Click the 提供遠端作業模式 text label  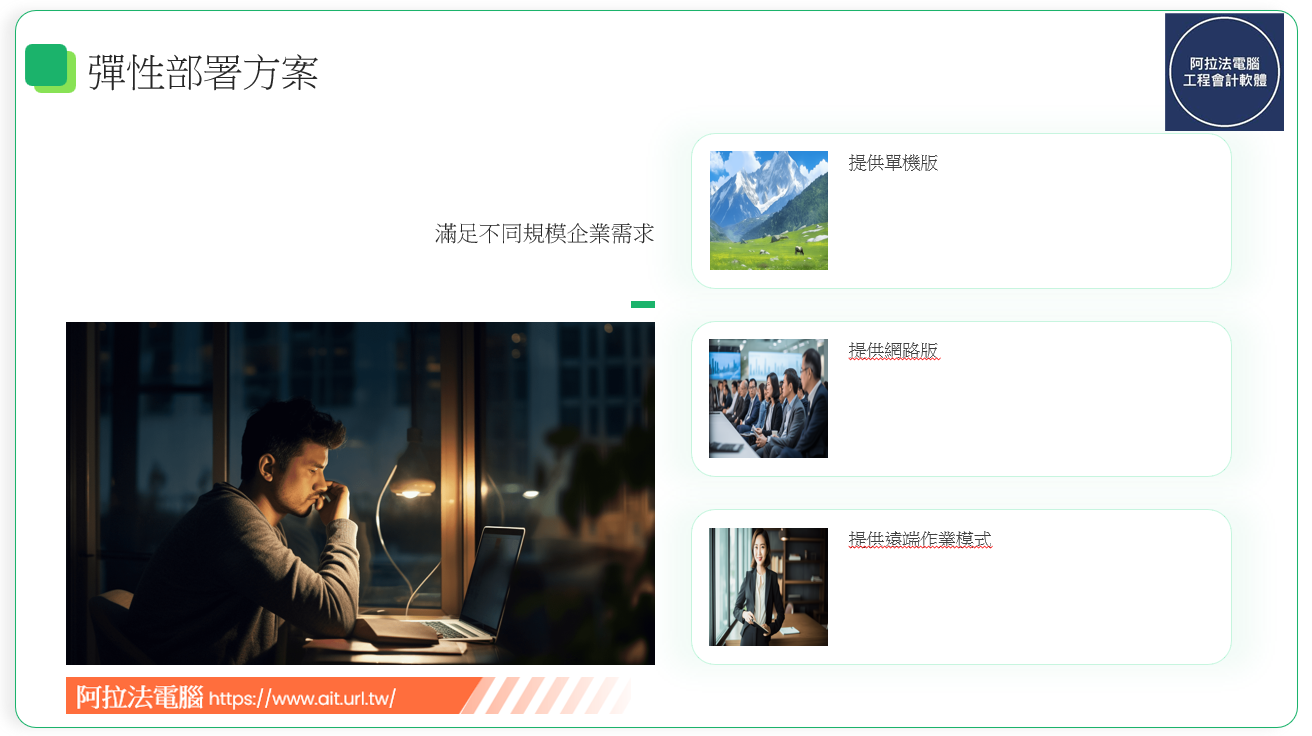(x=920, y=539)
